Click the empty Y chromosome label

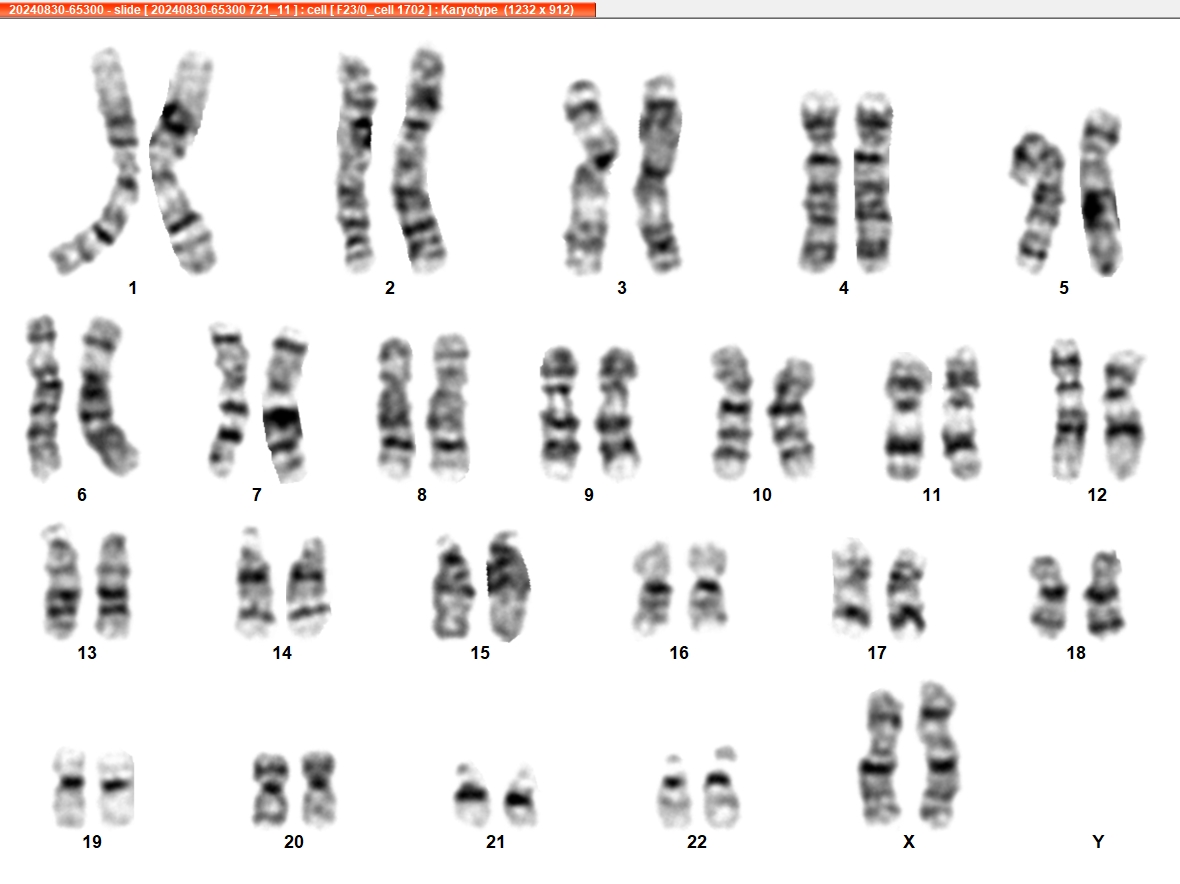click(1098, 841)
